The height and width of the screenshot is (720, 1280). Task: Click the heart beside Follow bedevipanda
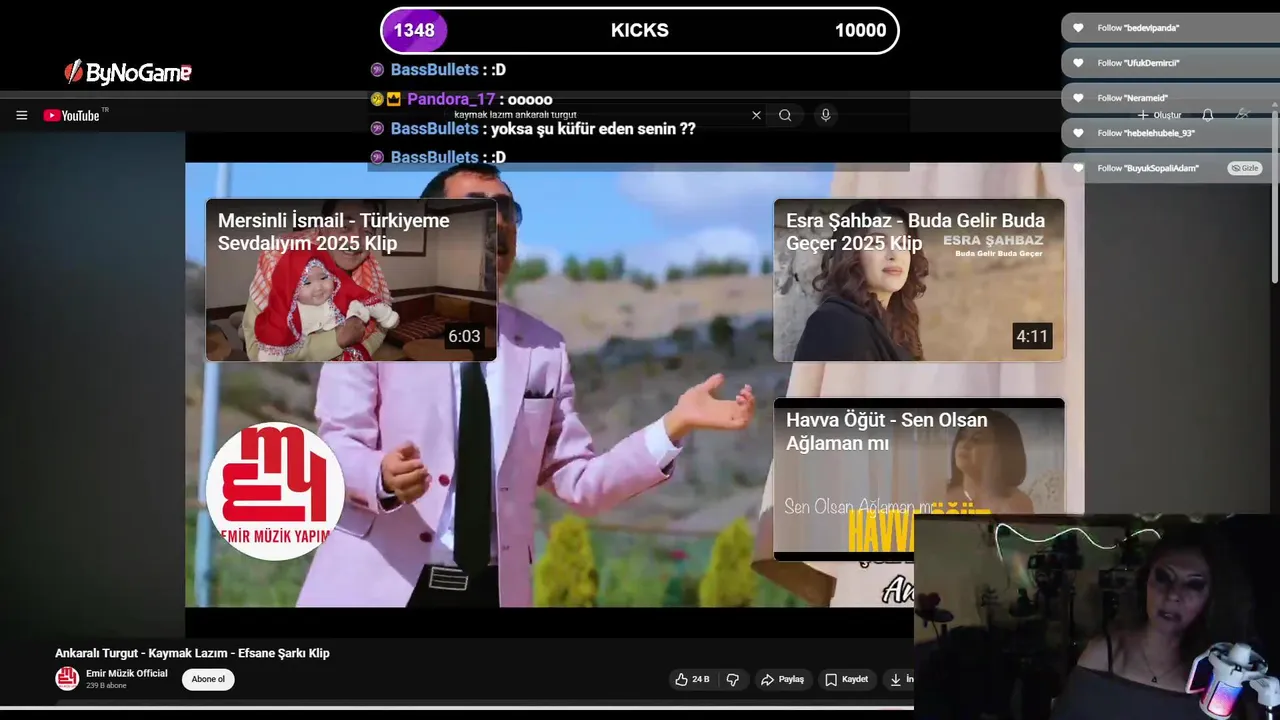coord(1078,28)
